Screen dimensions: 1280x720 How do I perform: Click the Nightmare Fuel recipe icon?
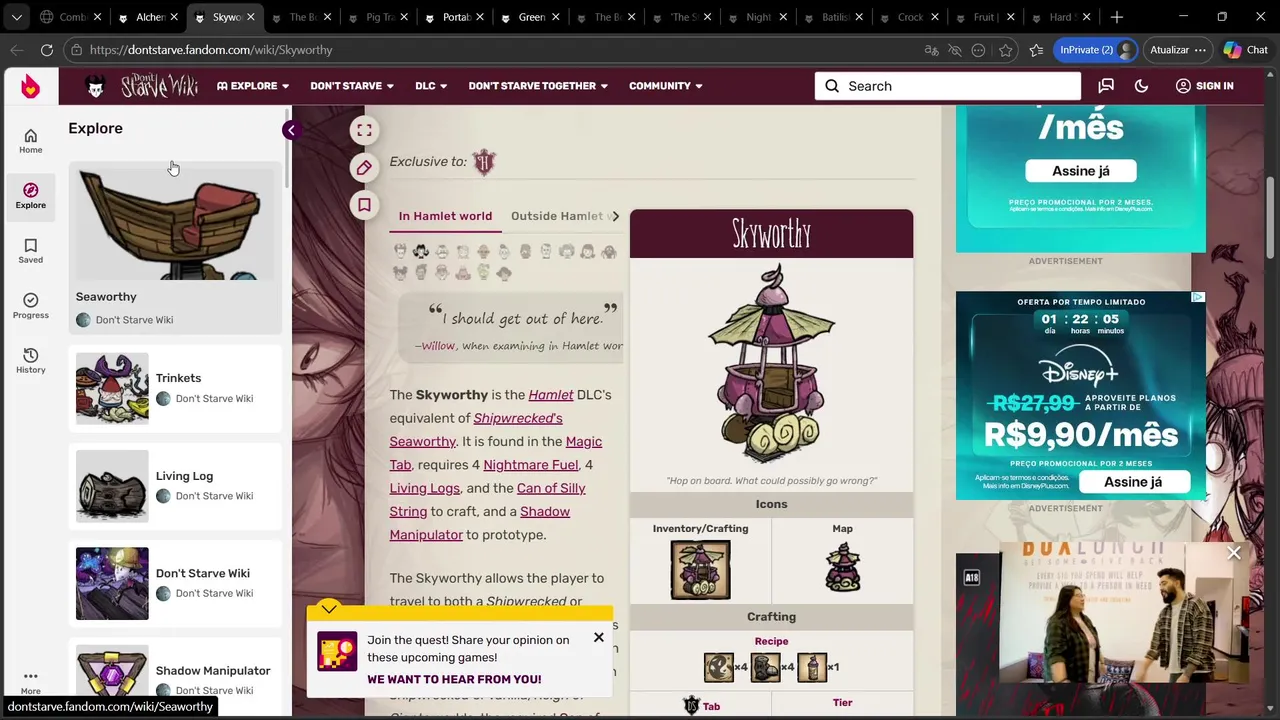click(718, 667)
